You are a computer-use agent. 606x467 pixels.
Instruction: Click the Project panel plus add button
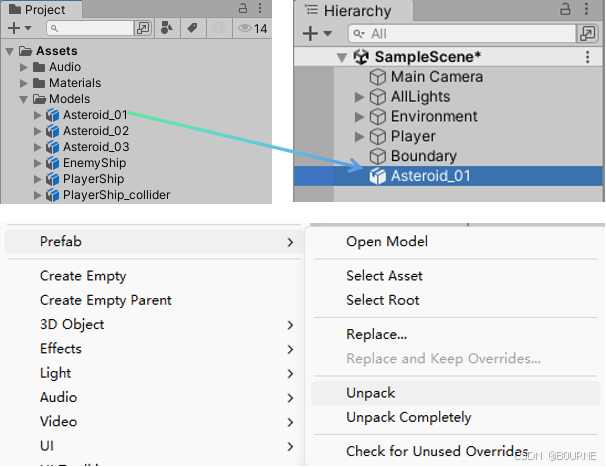(14, 28)
